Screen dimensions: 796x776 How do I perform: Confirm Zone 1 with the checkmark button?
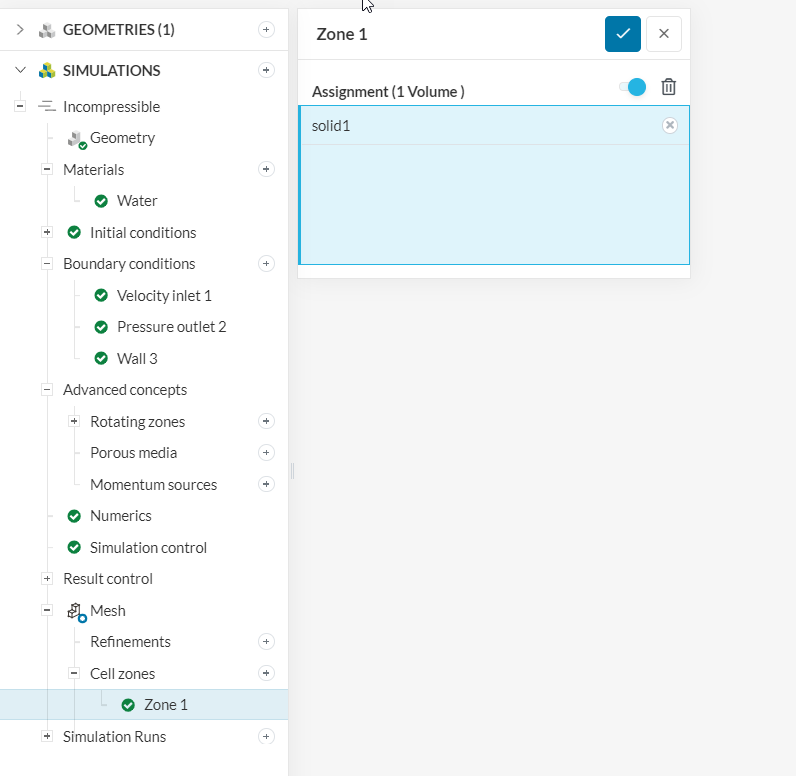point(622,34)
